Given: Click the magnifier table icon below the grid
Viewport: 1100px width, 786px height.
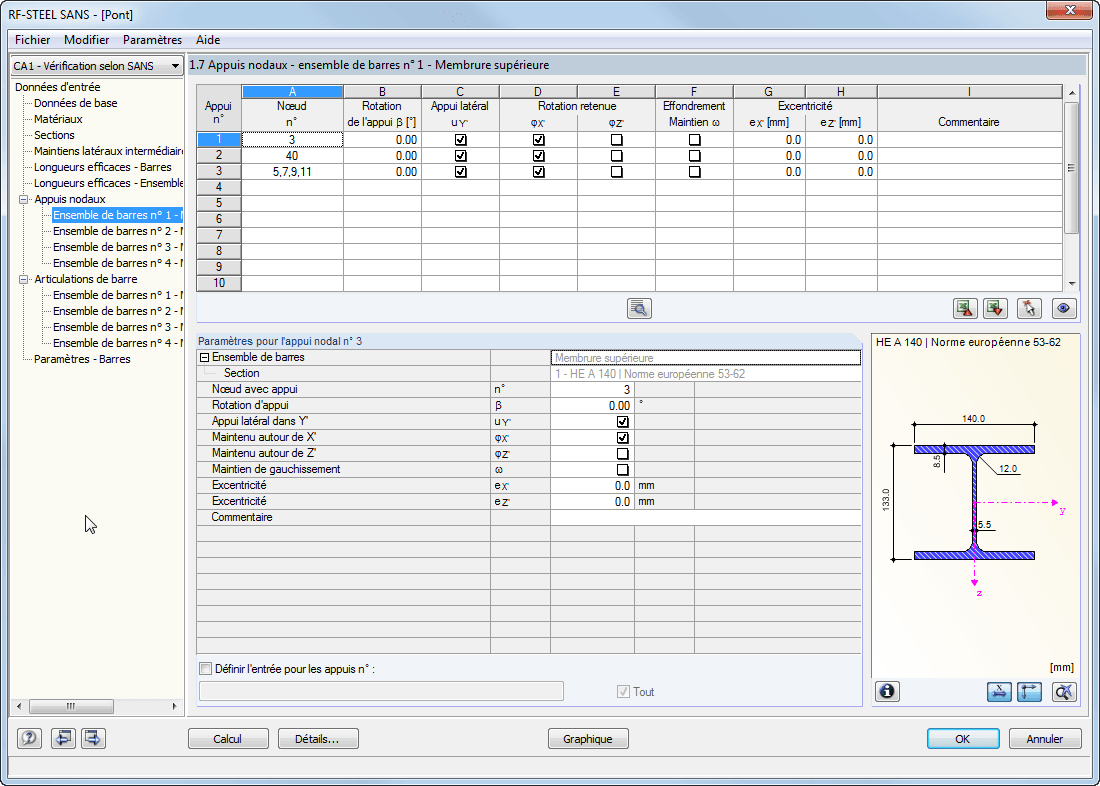Looking at the screenshot, I should (x=639, y=308).
